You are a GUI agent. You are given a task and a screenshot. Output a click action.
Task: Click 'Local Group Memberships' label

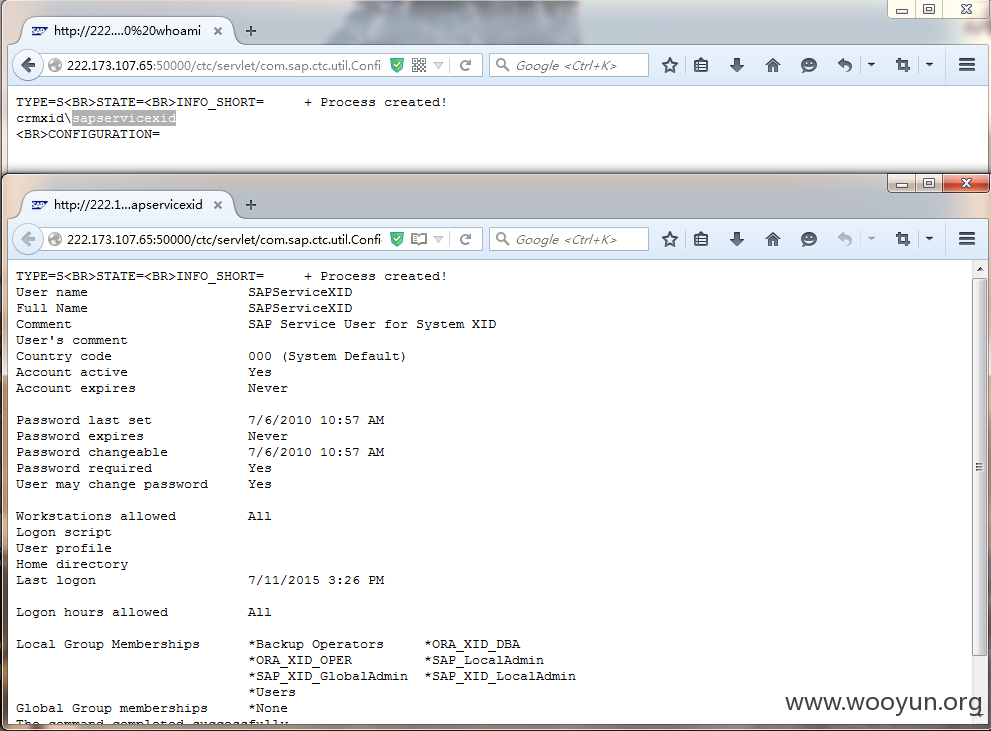107,644
